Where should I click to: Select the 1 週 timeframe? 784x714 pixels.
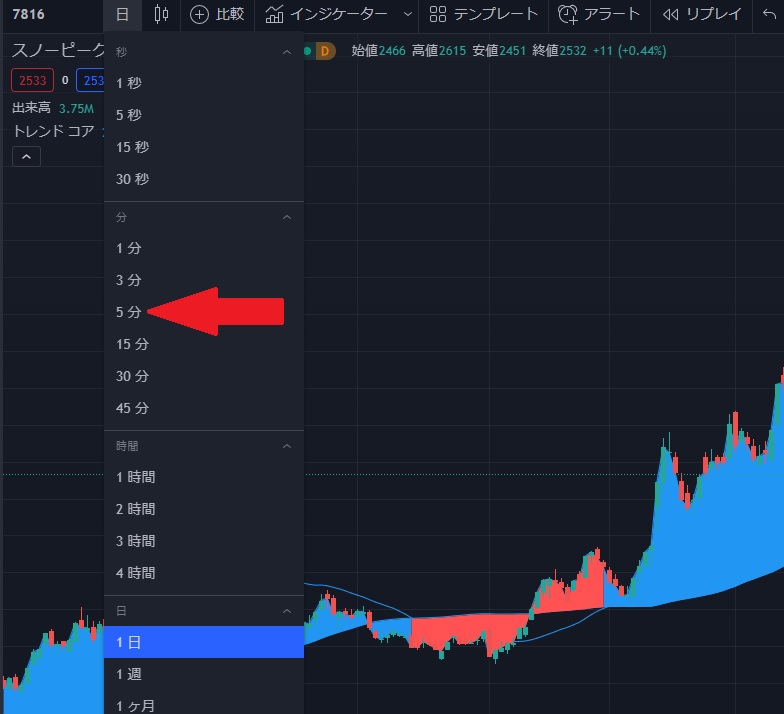click(x=204, y=674)
